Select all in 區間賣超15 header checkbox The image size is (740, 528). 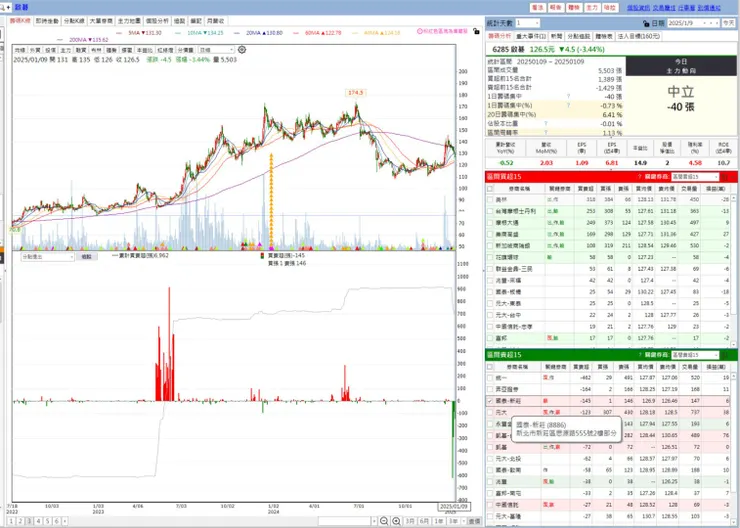click(x=490, y=367)
